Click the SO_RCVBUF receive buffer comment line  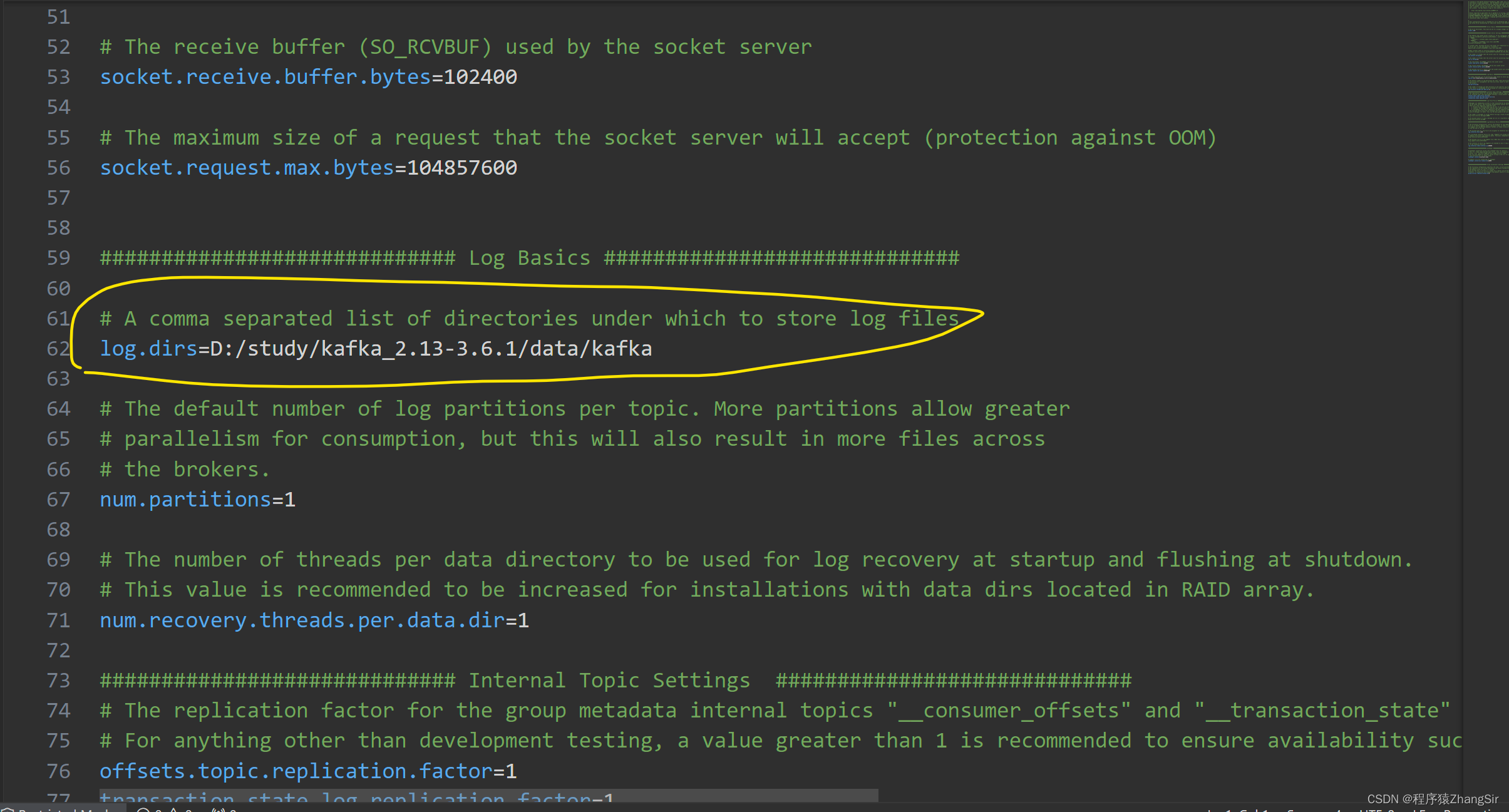click(x=456, y=47)
